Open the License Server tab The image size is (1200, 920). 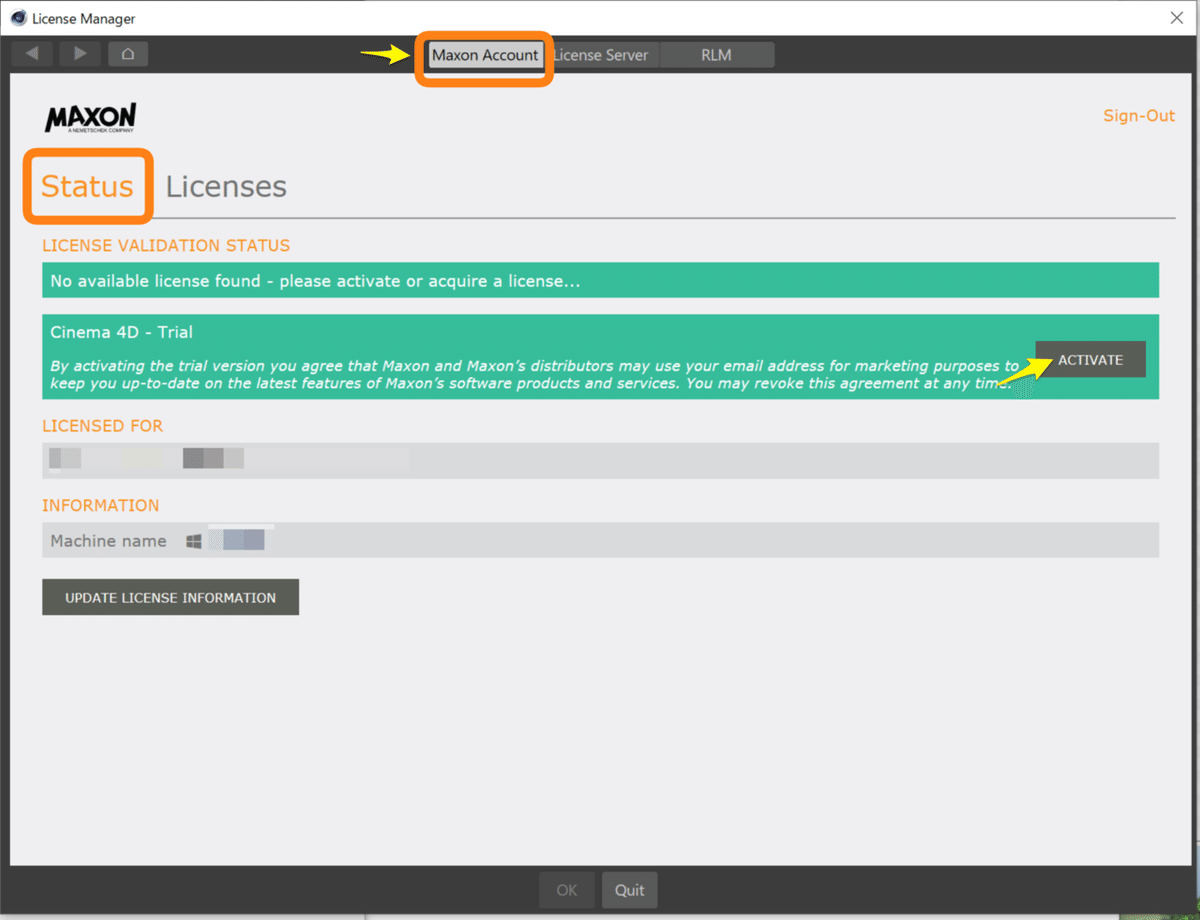601,55
